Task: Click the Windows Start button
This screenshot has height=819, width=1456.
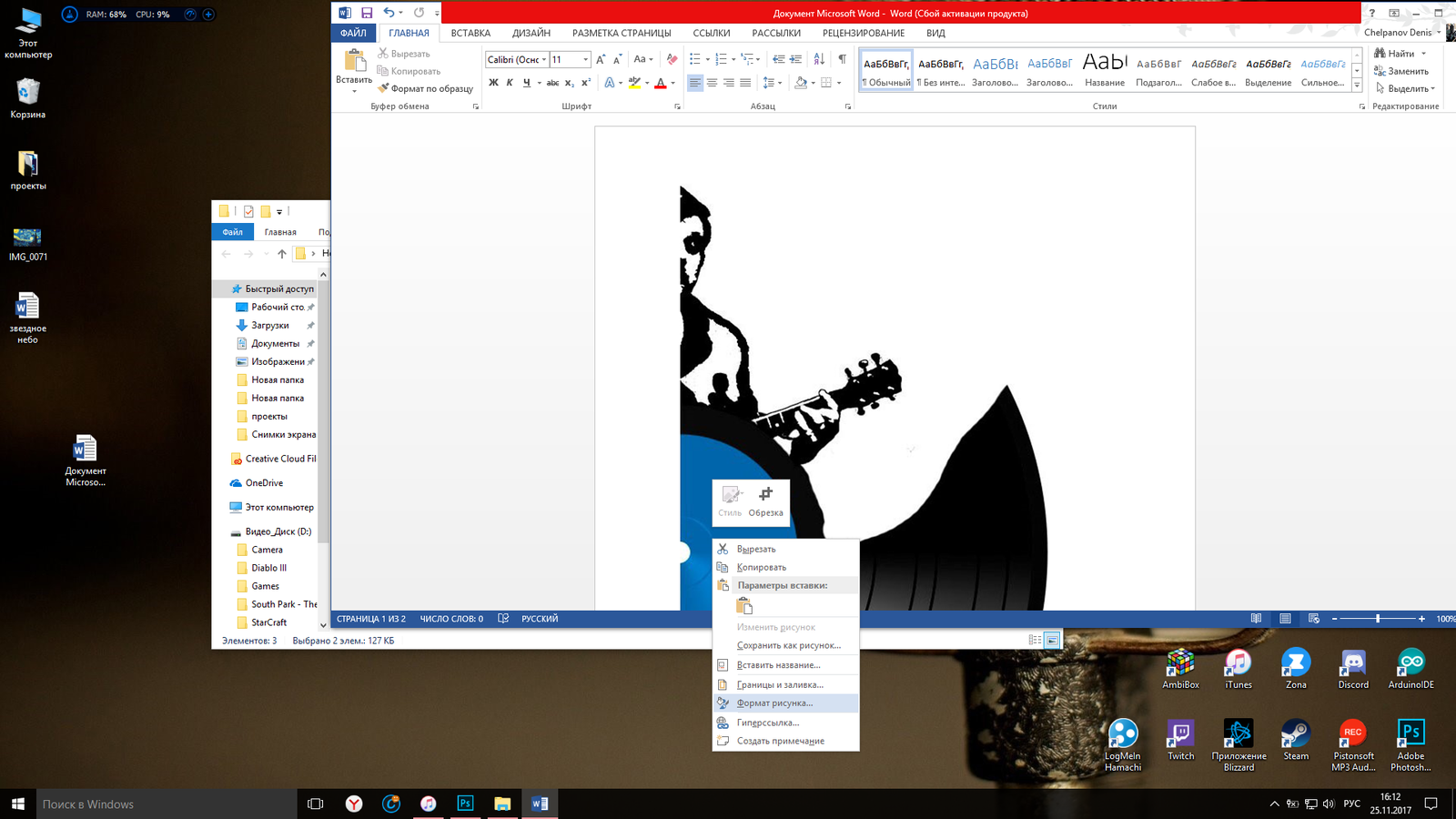Action: coord(17,804)
